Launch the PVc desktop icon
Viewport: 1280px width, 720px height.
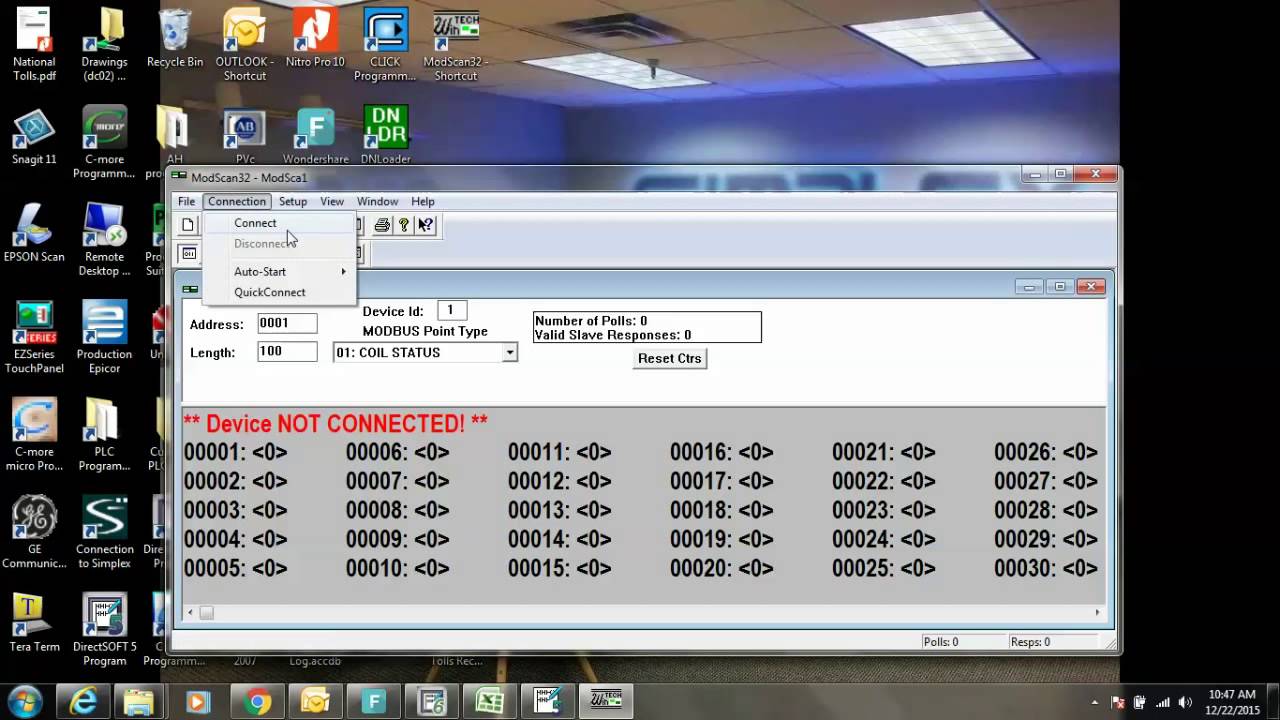point(245,136)
